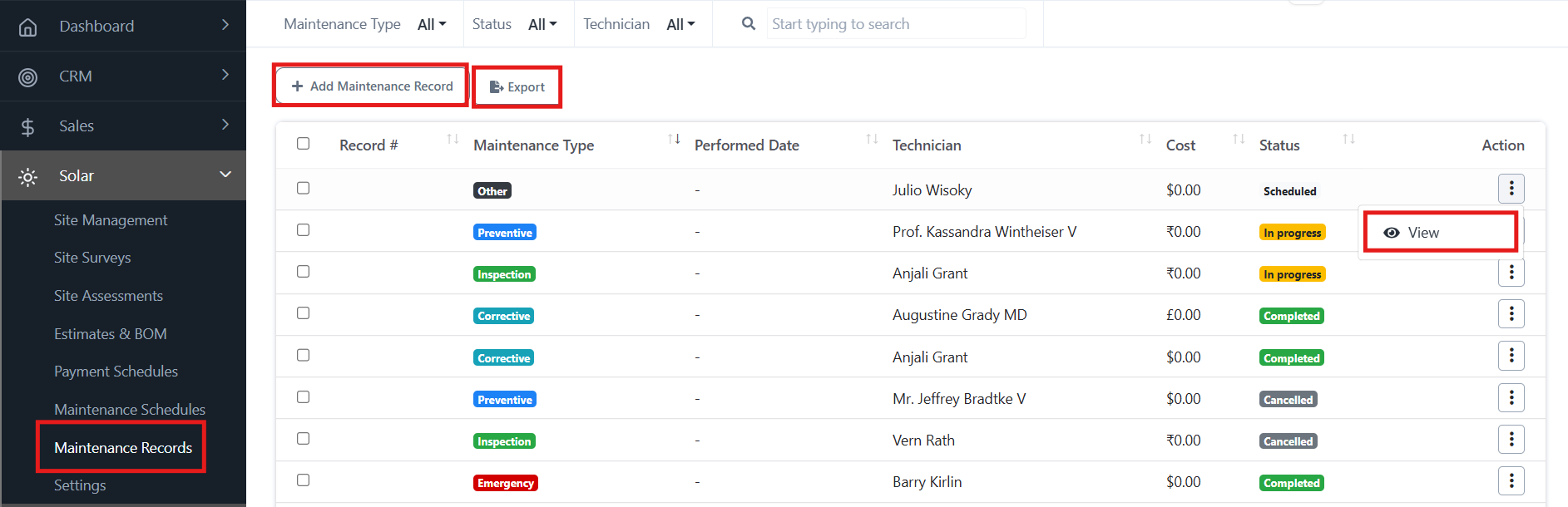The image size is (1568, 507).
Task: Toggle the select-all checkbox in table header
Action: (303, 144)
